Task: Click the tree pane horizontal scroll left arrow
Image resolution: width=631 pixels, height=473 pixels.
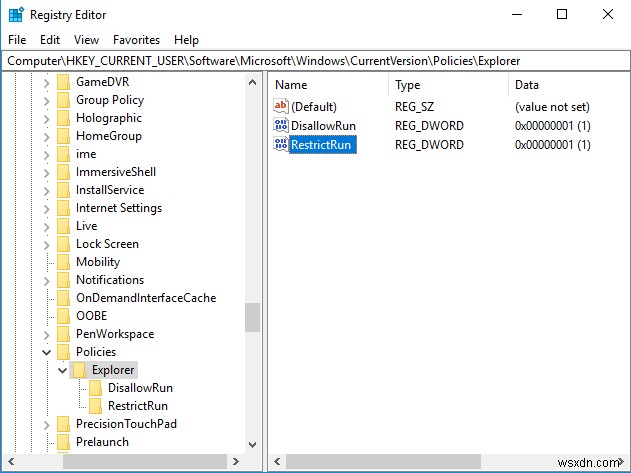Action: pos(11,461)
